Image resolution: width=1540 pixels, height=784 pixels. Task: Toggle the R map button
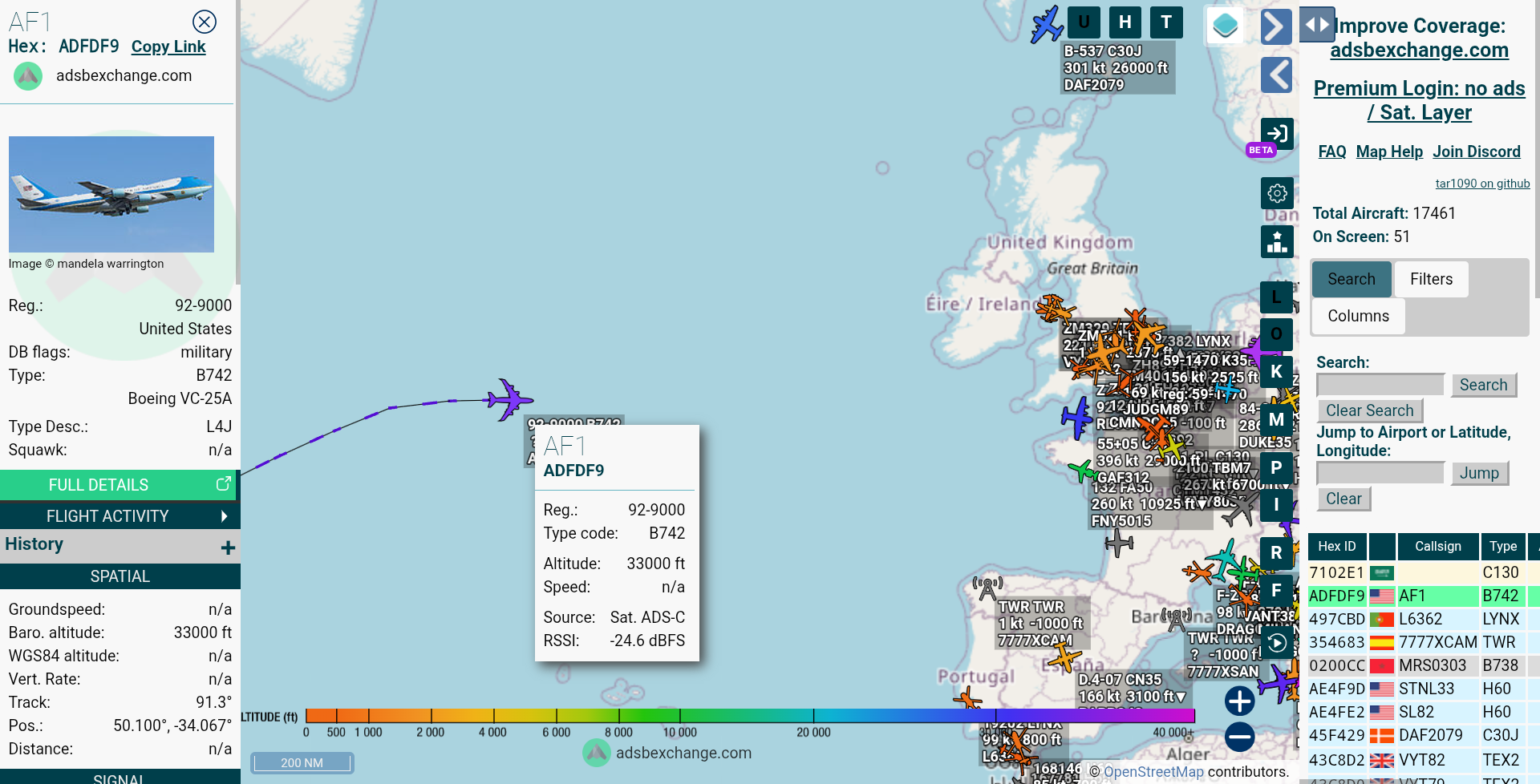pos(1276,553)
